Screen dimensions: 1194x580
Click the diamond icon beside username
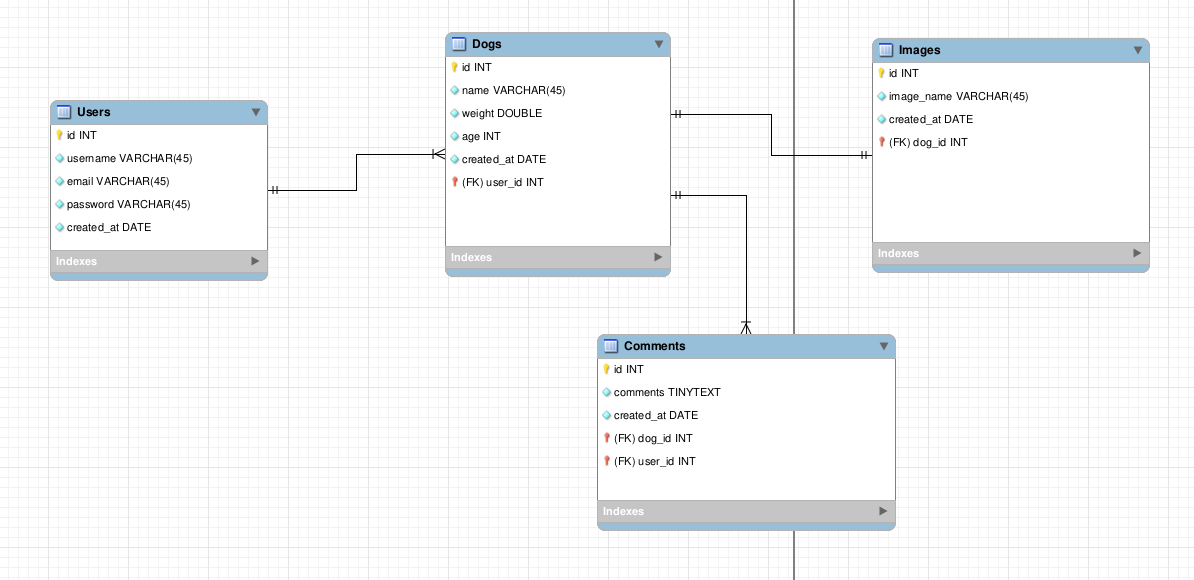(x=59, y=158)
